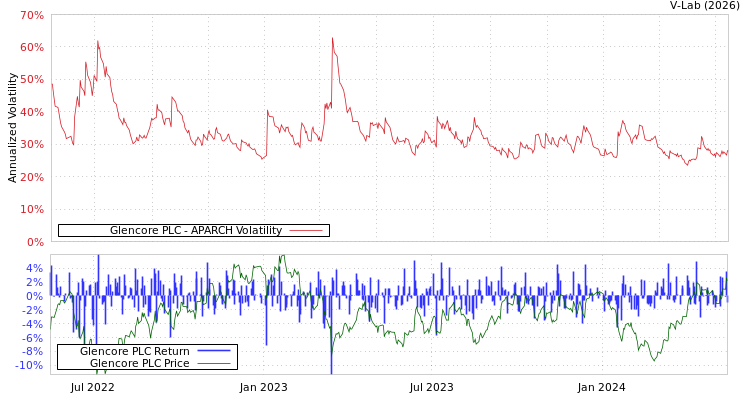Click the -6% return axis label

(33, 338)
